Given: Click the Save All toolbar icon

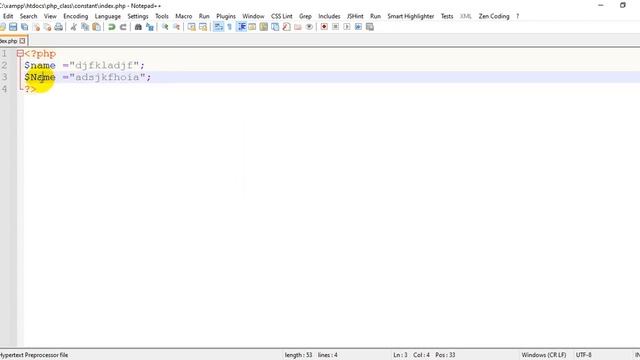Looking at the screenshot, I should pyautogui.click(x=24, y=27).
